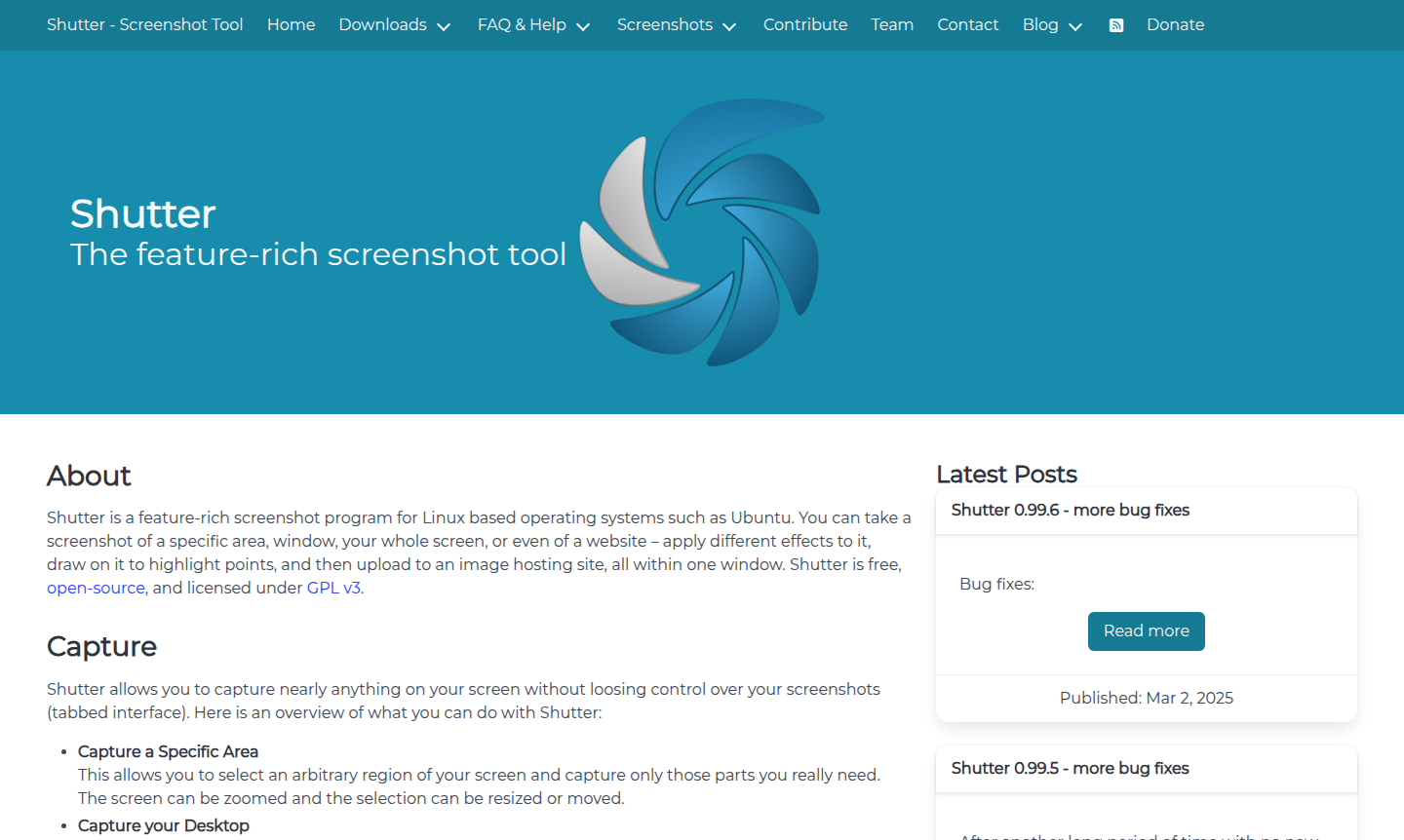Screen dimensions: 1404x840
Task: Open the Blog dropdown menu
Action: pos(1052,25)
